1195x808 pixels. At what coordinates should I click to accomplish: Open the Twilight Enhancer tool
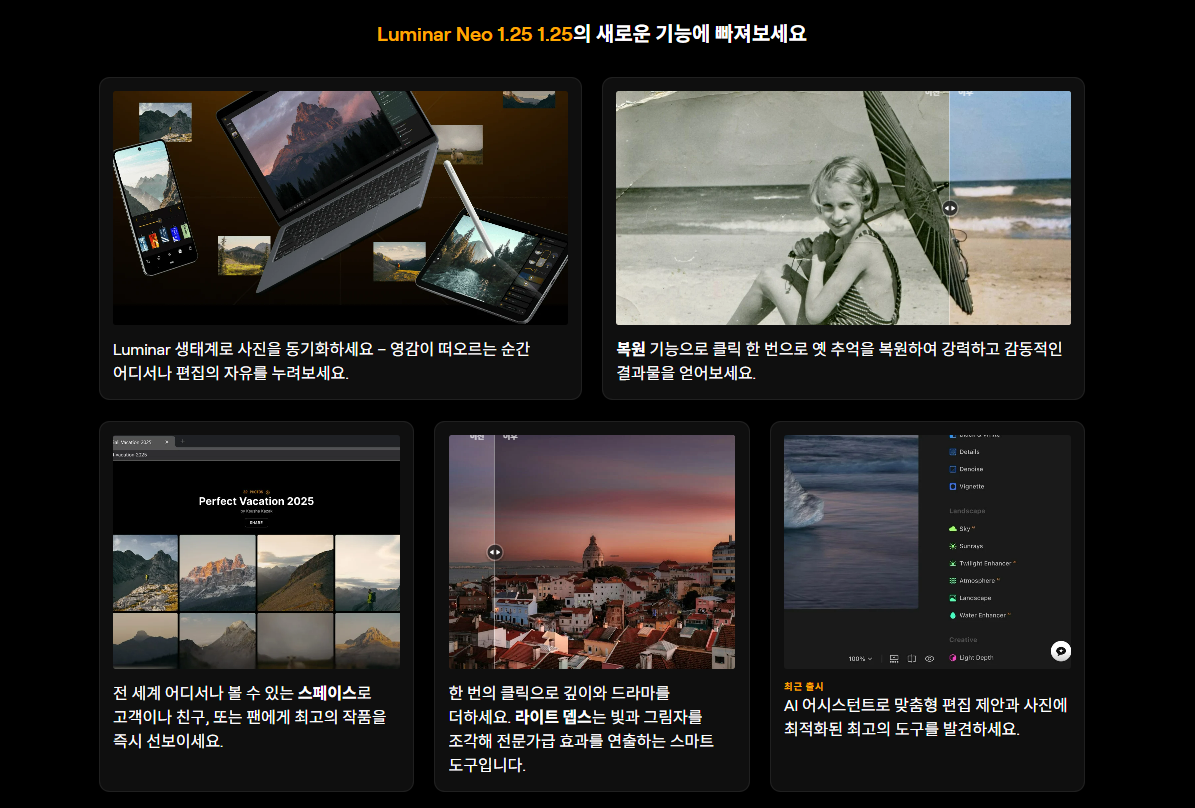[982, 563]
